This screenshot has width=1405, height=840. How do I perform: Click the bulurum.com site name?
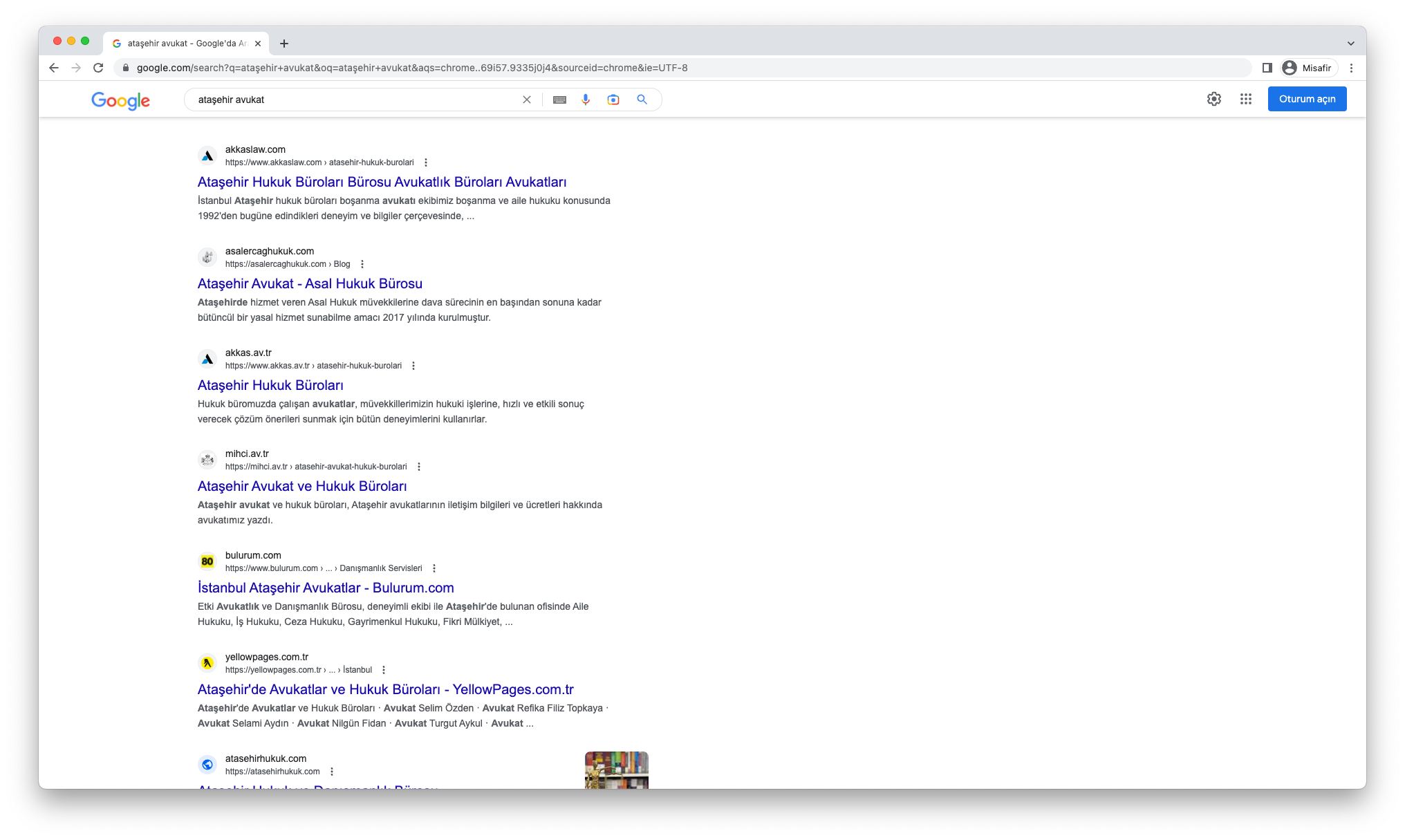click(x=253, y=555)
